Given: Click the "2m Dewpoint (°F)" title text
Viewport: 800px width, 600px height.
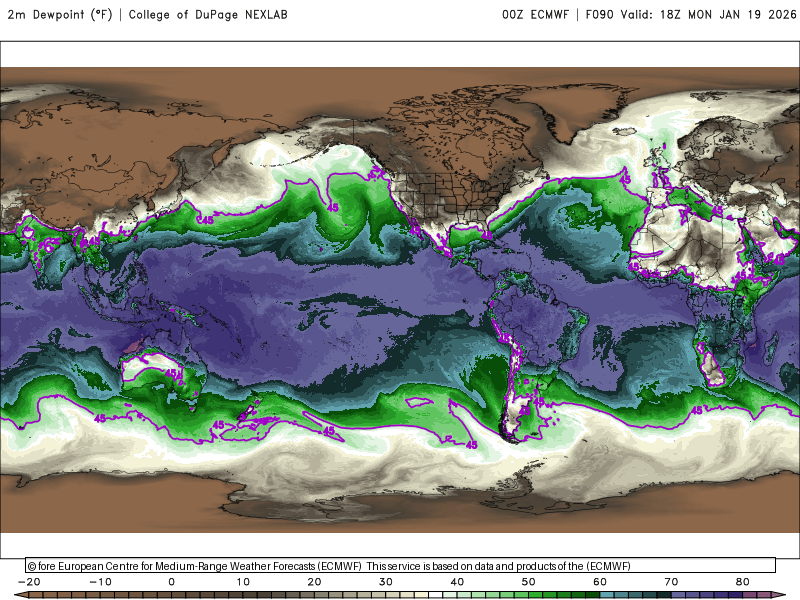Looking at the screenshot, I should click(x=60, y=15).
